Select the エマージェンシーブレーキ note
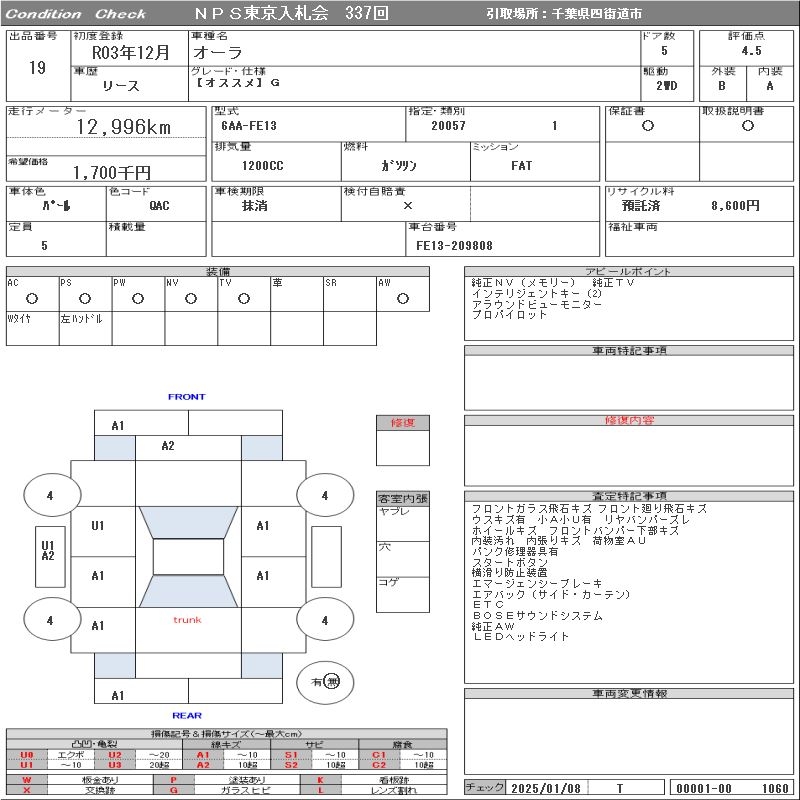The width and height of the screenshot is (800, 800). [537, 584]
